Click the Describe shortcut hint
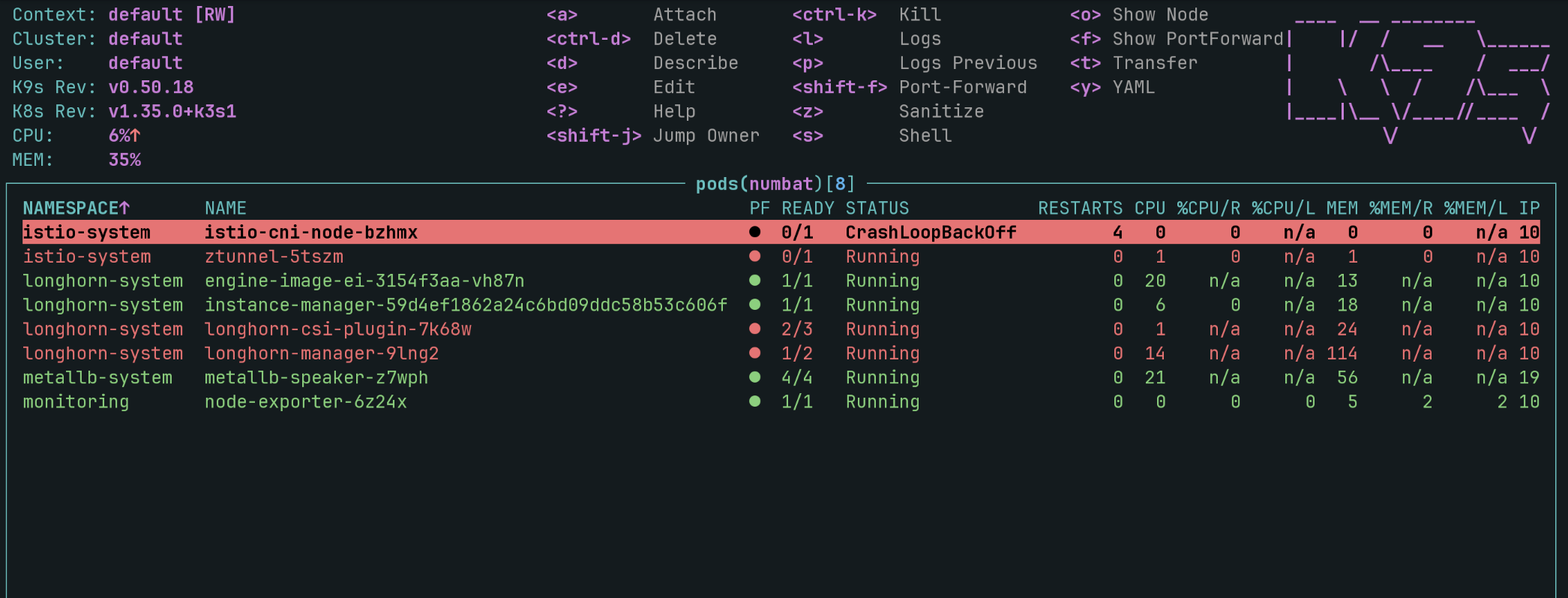 (x=642, y=63)
